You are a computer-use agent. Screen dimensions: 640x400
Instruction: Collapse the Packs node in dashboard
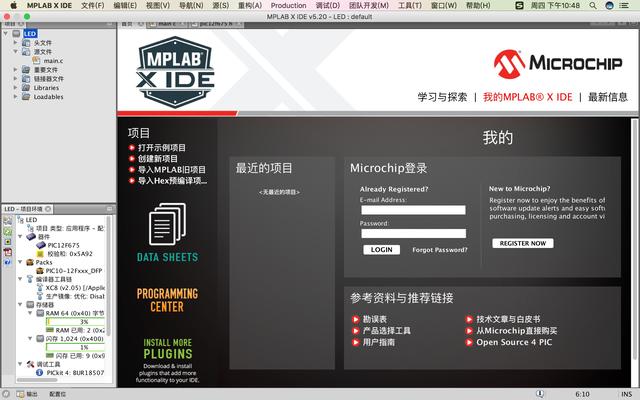point(20,262)
